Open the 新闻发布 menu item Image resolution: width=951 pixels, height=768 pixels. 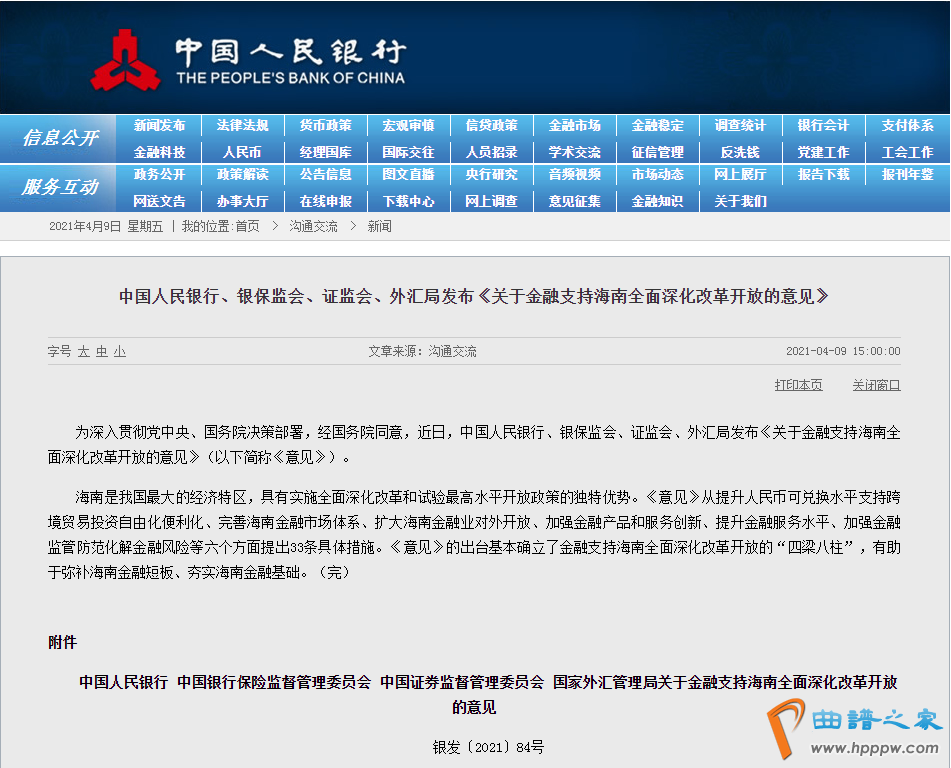(x=159, y=126)
